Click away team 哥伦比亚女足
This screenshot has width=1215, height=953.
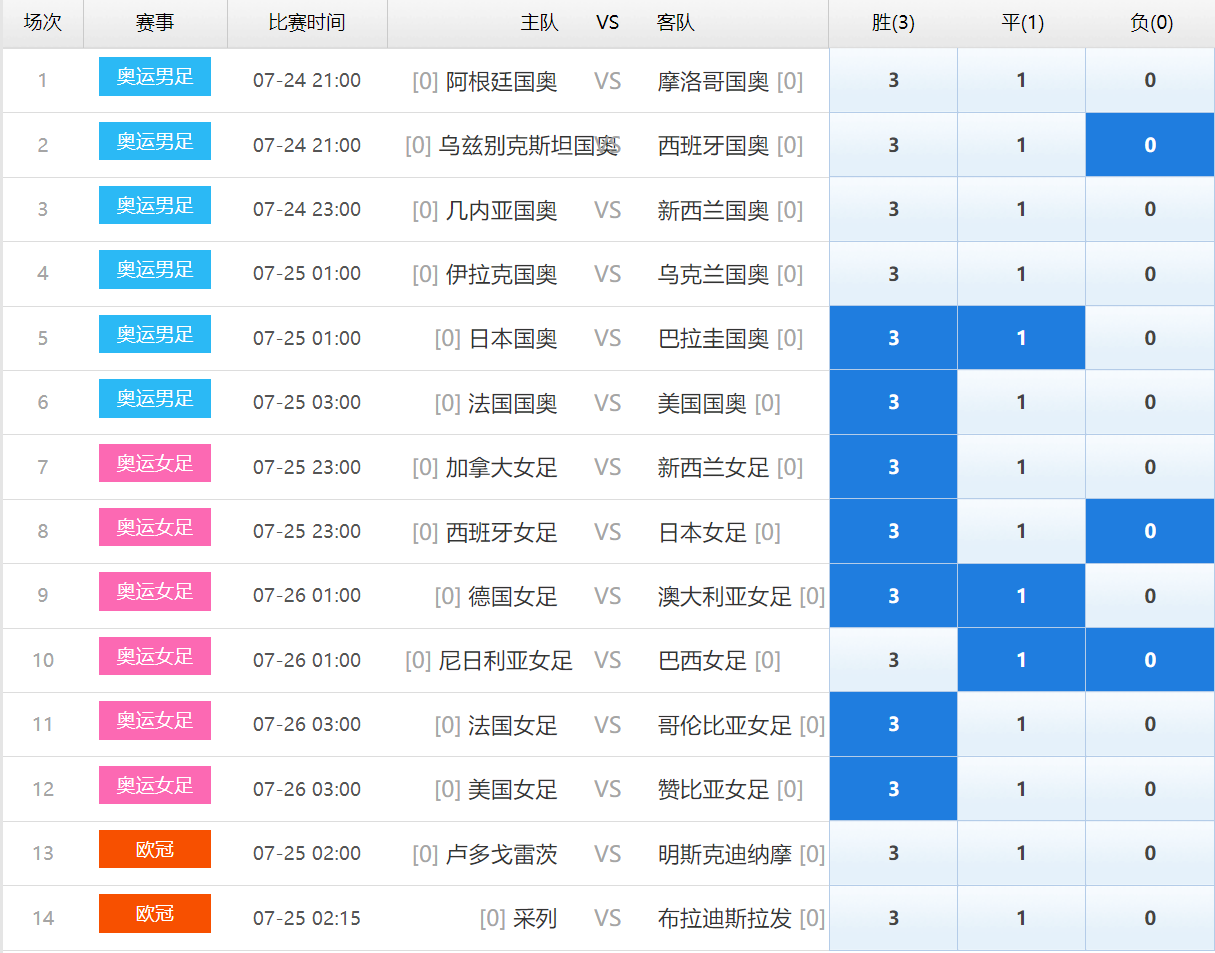coord(725,725)
